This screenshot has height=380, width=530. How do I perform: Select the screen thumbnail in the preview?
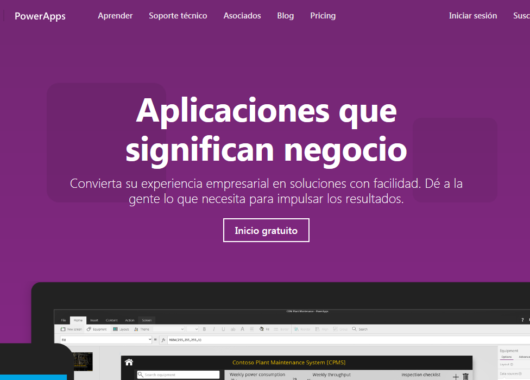click(82, 361)
